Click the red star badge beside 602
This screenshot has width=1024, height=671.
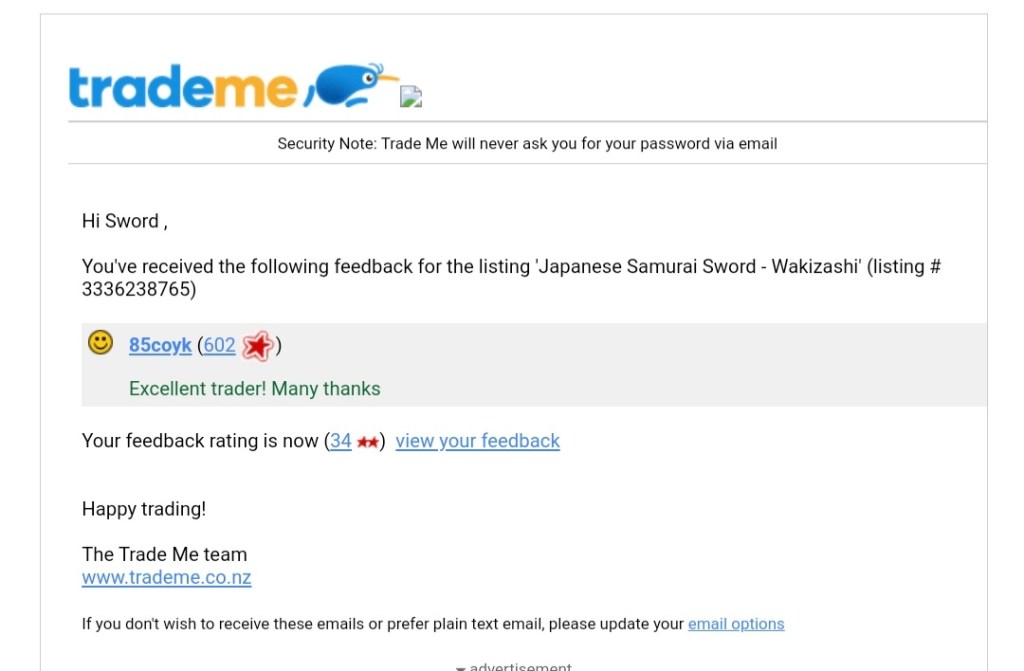[x=257, y=346]
